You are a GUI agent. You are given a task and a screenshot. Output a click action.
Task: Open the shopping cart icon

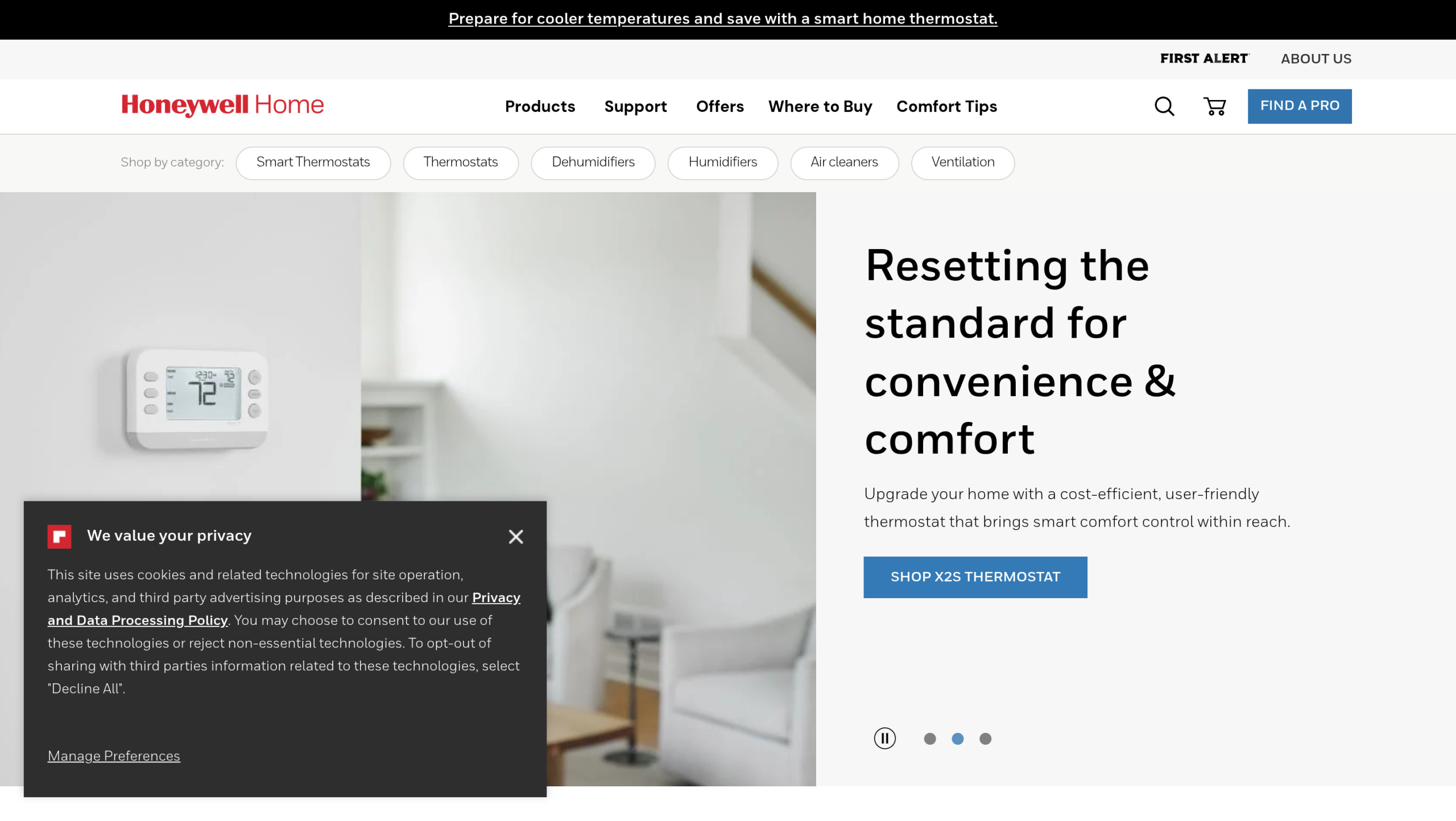click(1214, 106)
